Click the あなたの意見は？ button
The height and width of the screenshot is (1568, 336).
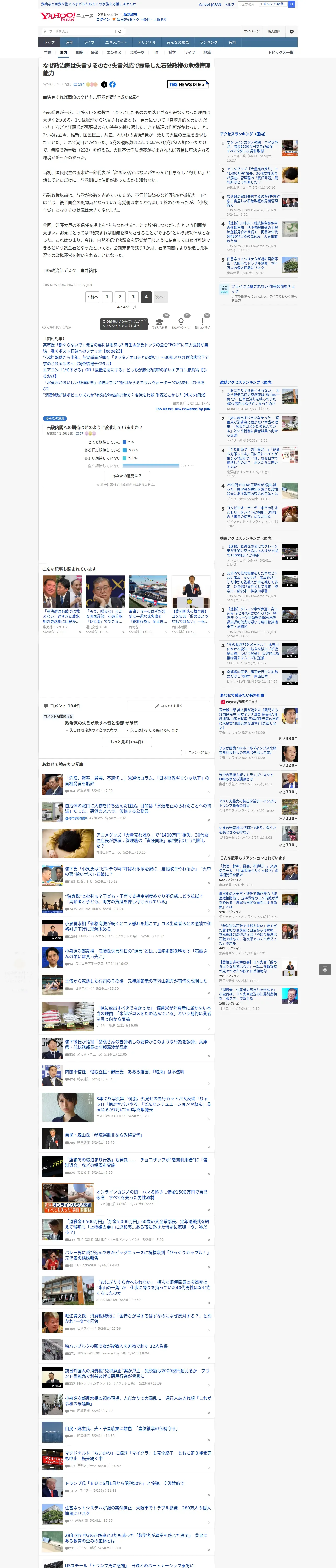[127, 476]
